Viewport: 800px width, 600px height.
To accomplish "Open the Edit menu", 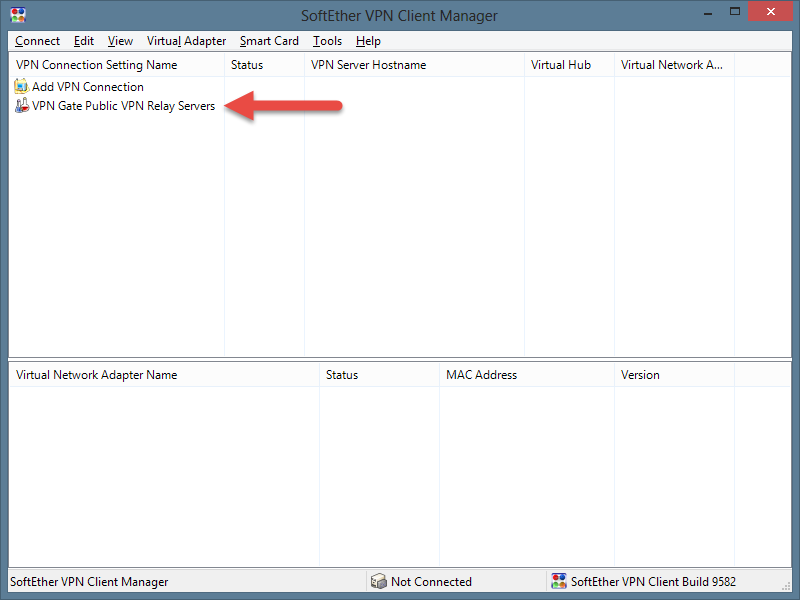I will (x=84, y=41).
